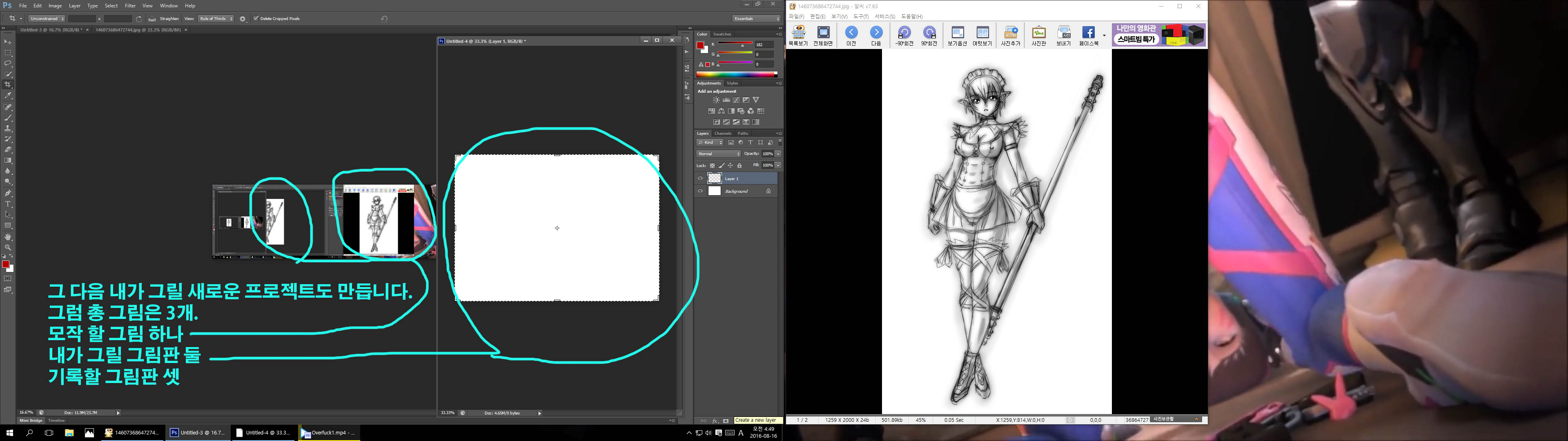1568x441 pixels.
Task: Open the Normal blend mode dropdown
Action: click(x=719, y=154)
